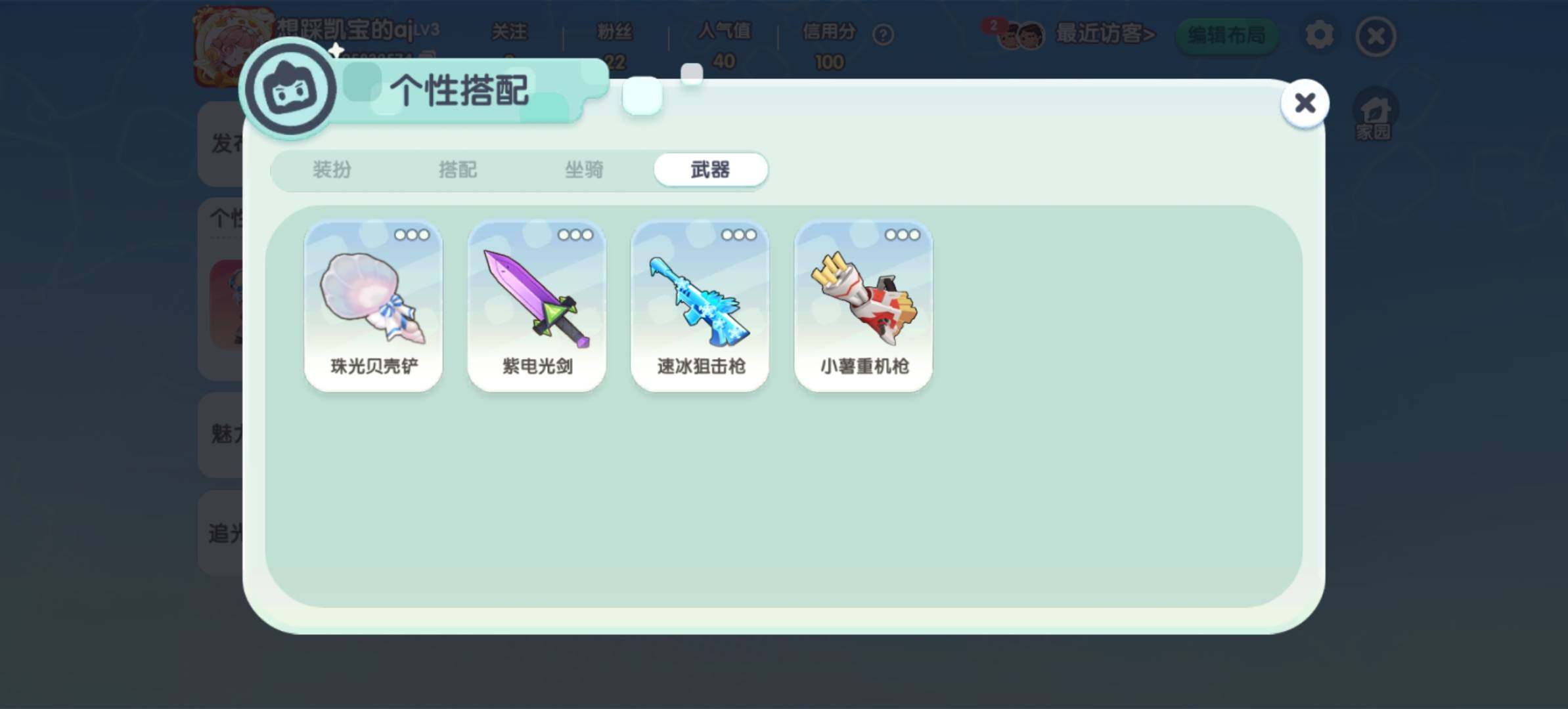Select the 速冰狙击枪 ice sniper rifle

[x=700, y=306]
